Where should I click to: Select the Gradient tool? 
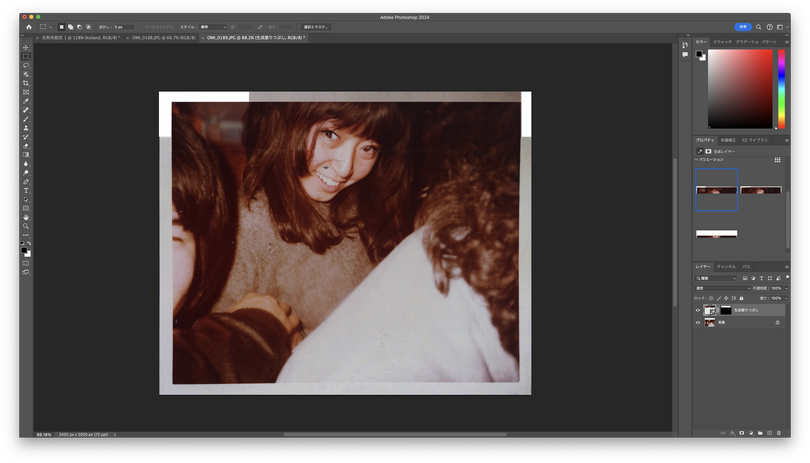coord(26,155)
